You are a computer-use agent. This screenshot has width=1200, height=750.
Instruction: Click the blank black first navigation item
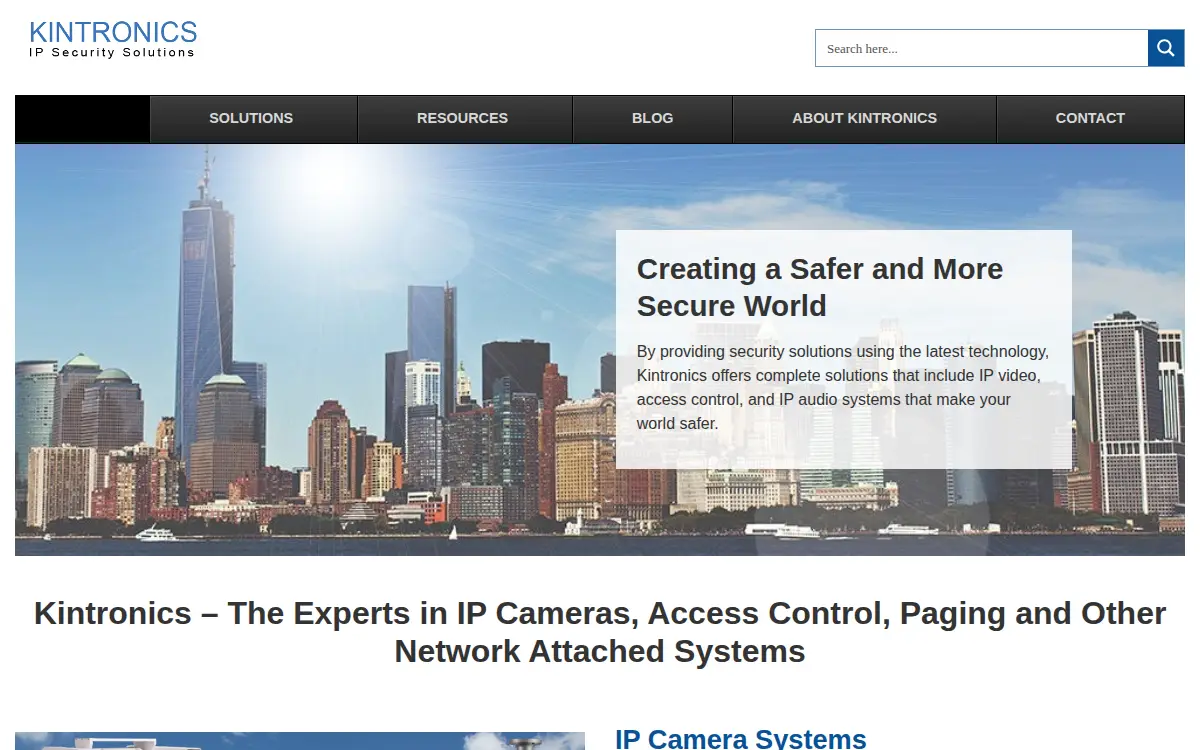[82, 118]
